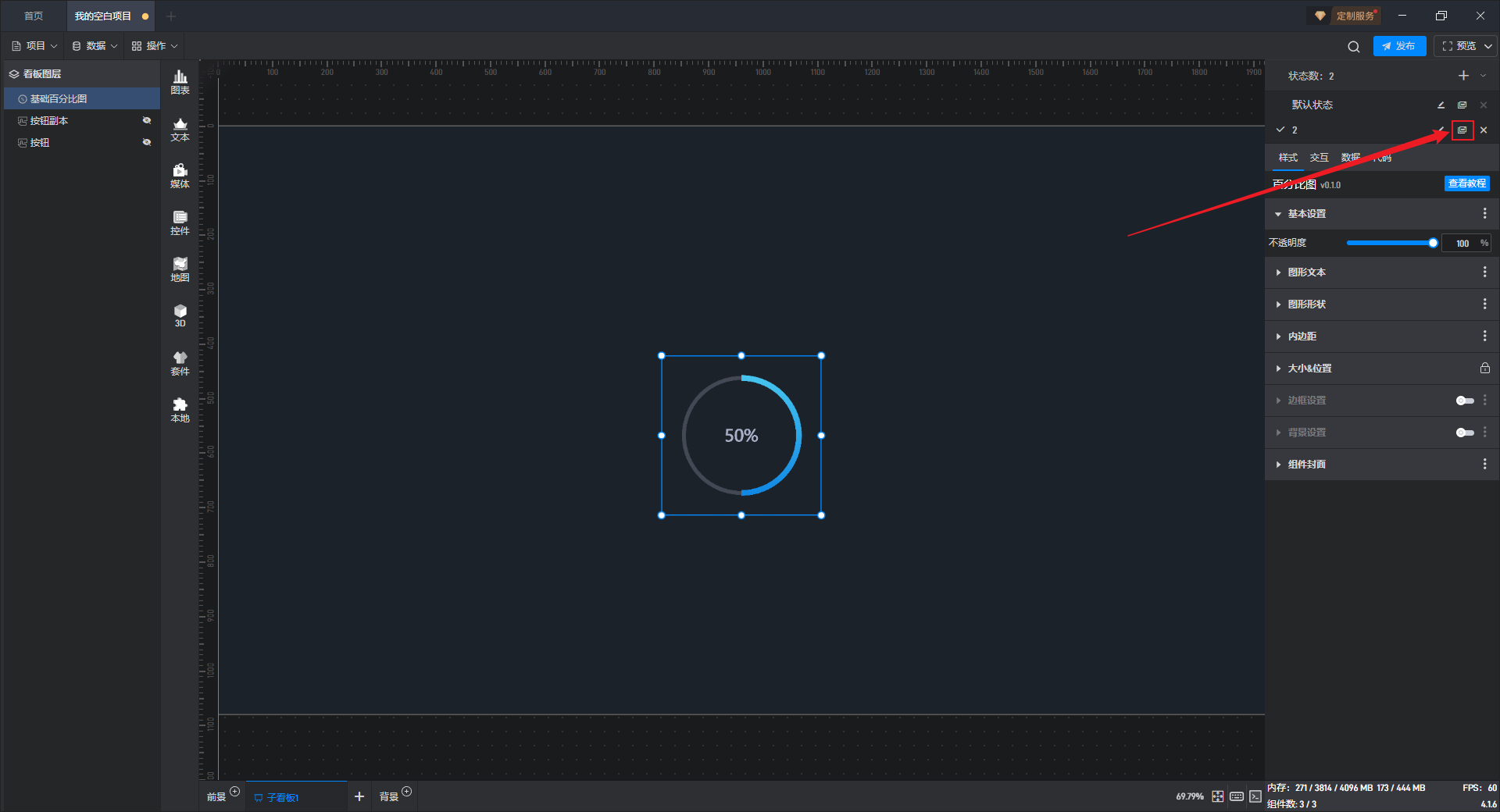Open the console terminal icon
The height and width of the screenshot is (812, 1500).
pos(1255,796)
